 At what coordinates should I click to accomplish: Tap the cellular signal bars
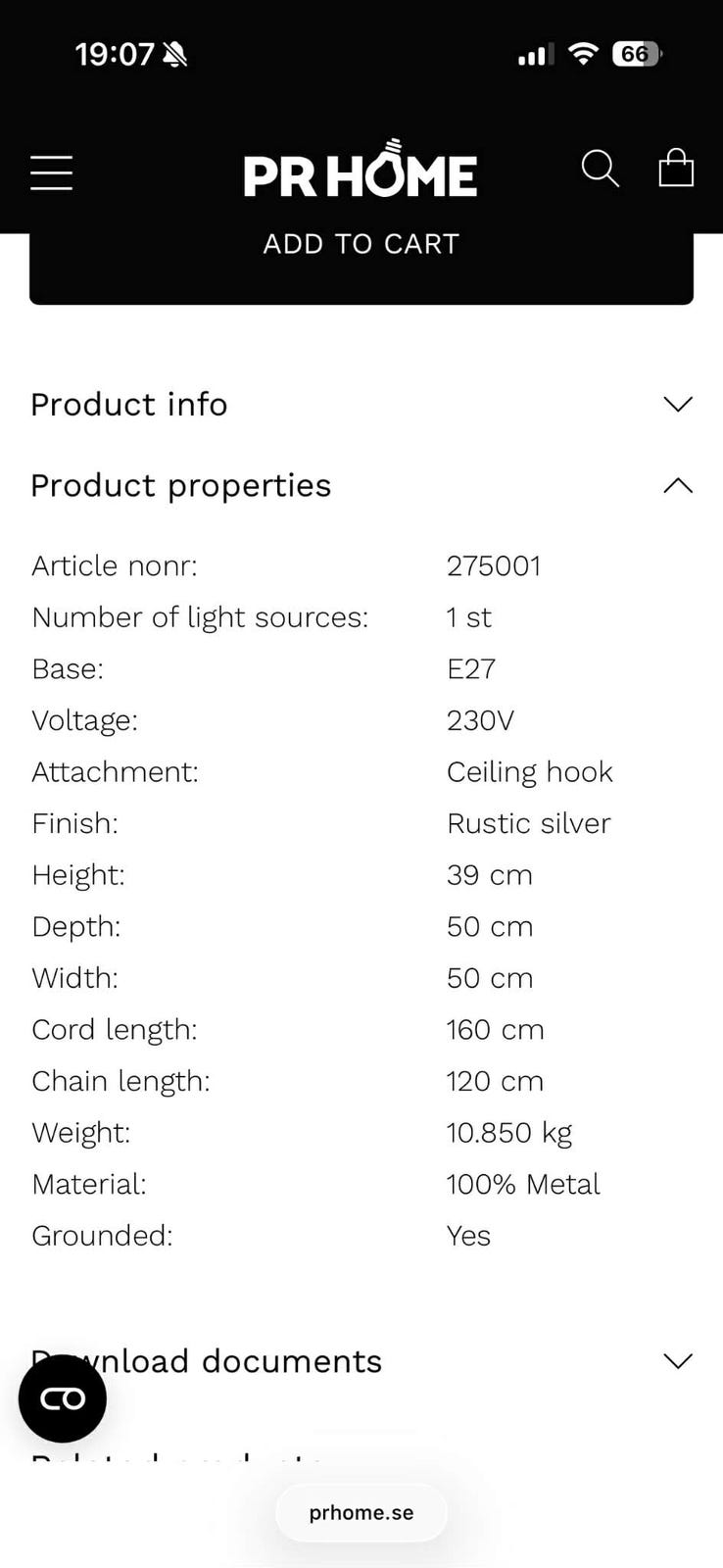(x=535, y=55)
